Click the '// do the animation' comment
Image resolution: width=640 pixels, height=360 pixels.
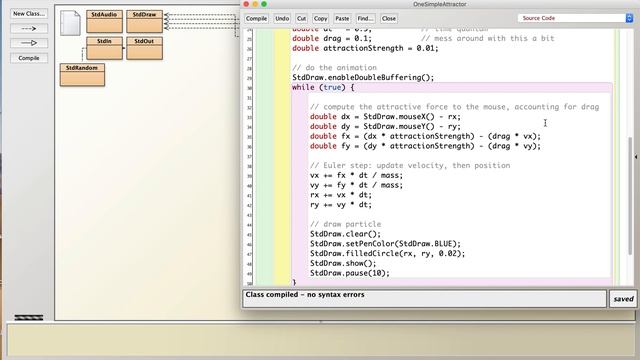[334, 68]
